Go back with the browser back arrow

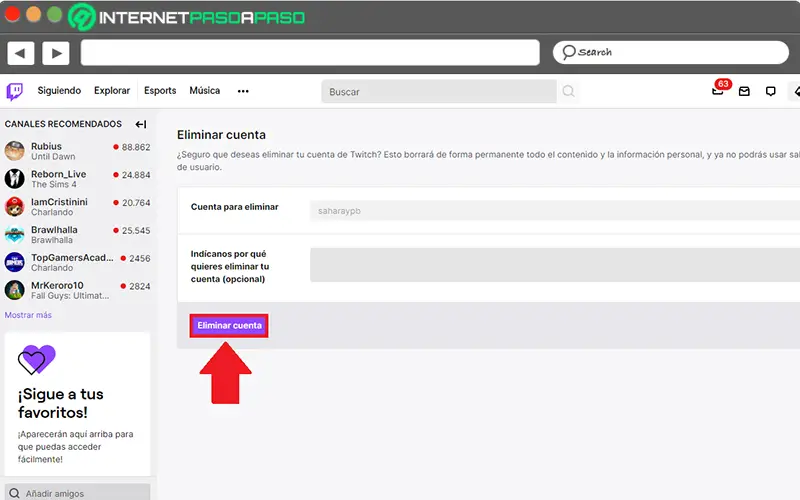point(20,53)
